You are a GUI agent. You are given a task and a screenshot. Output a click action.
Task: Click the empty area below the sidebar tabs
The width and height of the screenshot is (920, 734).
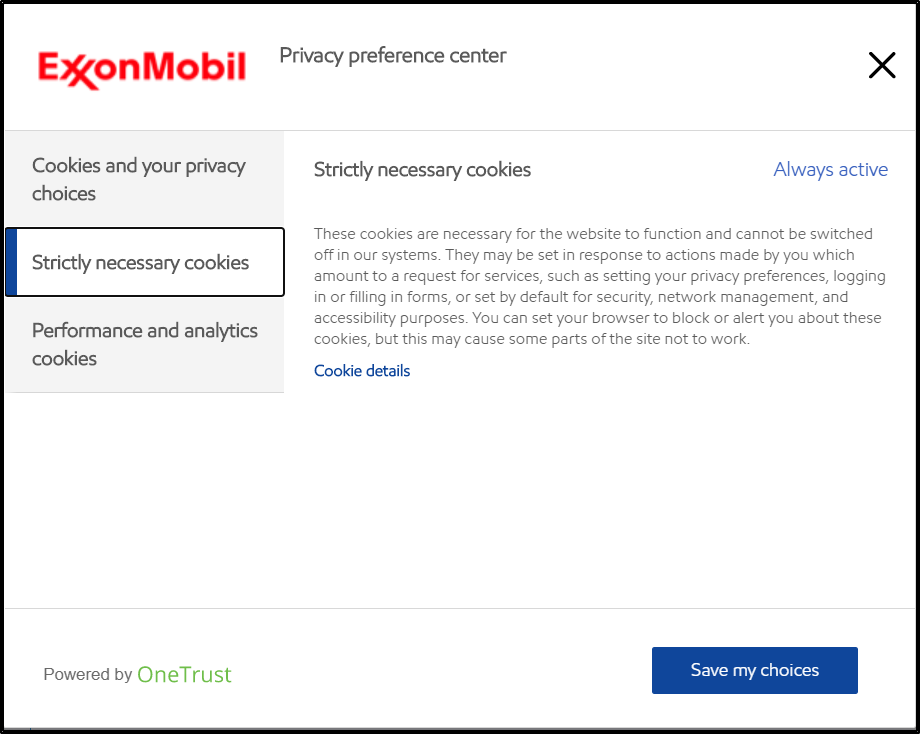point(144,500)
